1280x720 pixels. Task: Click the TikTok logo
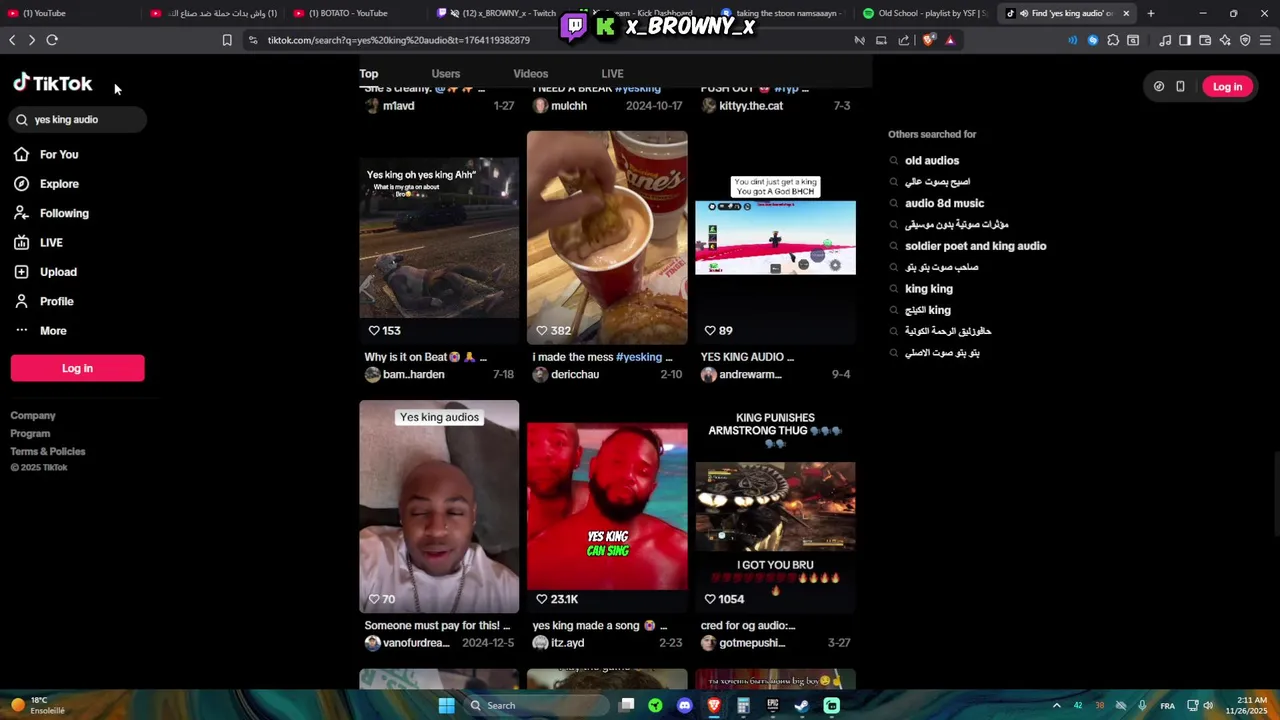[53, 83]
